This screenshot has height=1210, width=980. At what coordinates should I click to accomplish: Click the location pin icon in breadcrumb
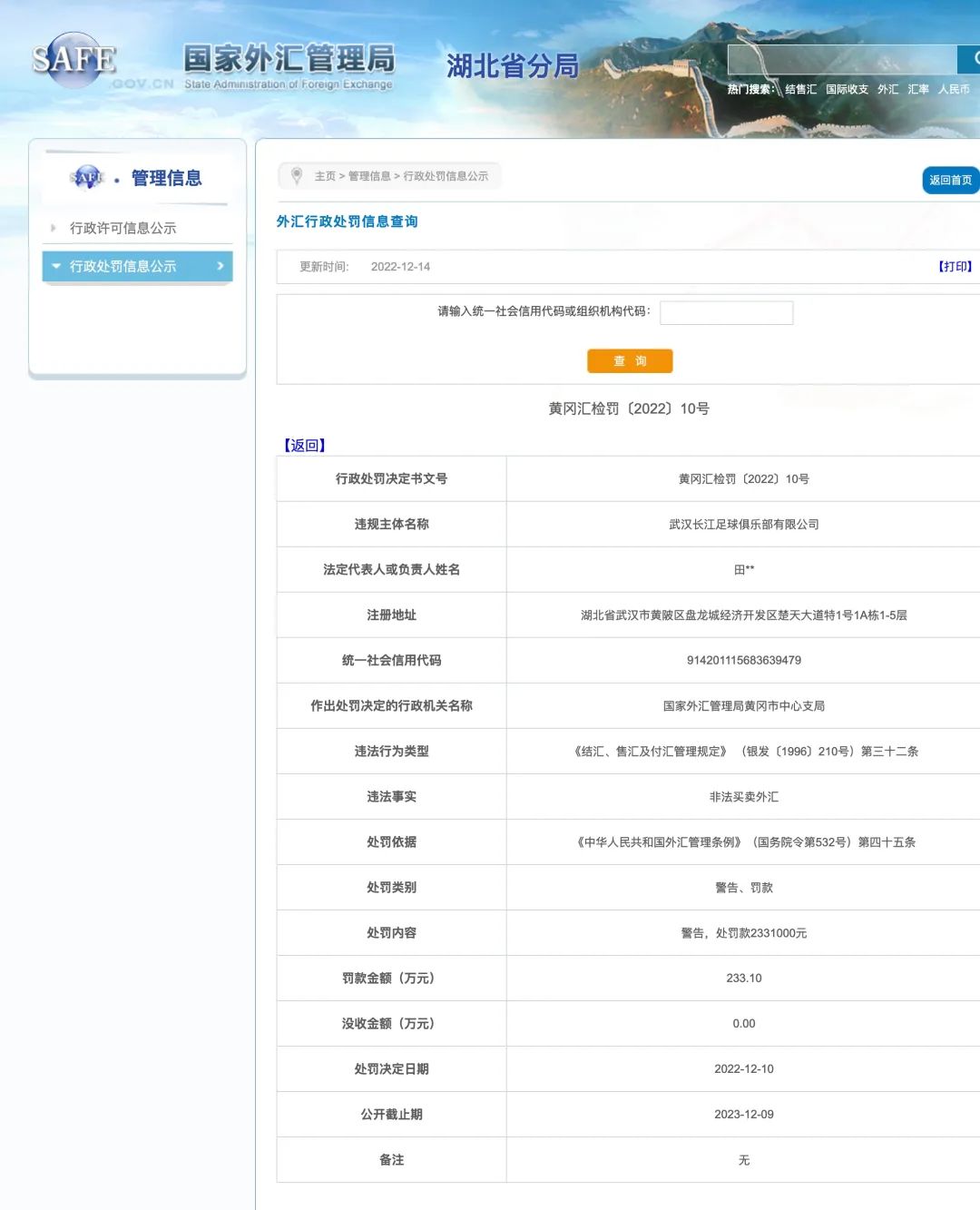coord(296,175)
